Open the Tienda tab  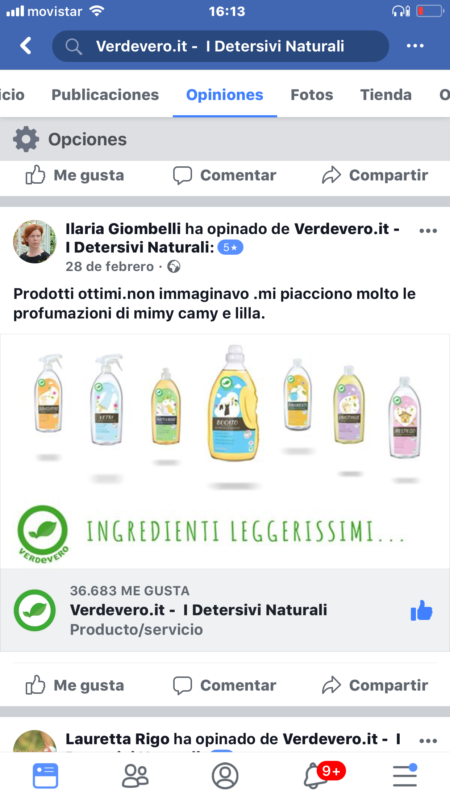[386, 95]
